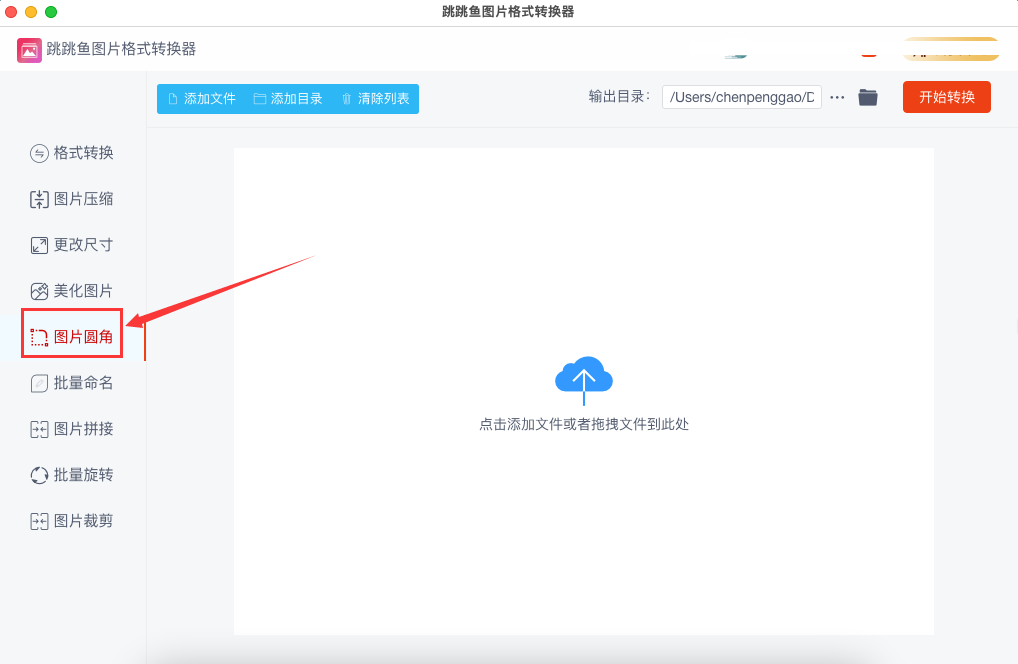This screenshot has width=1018, height=664.
Task: Click the 更改尺寸 resize icon
Action: pyautogui.click(x=39, y=245)
